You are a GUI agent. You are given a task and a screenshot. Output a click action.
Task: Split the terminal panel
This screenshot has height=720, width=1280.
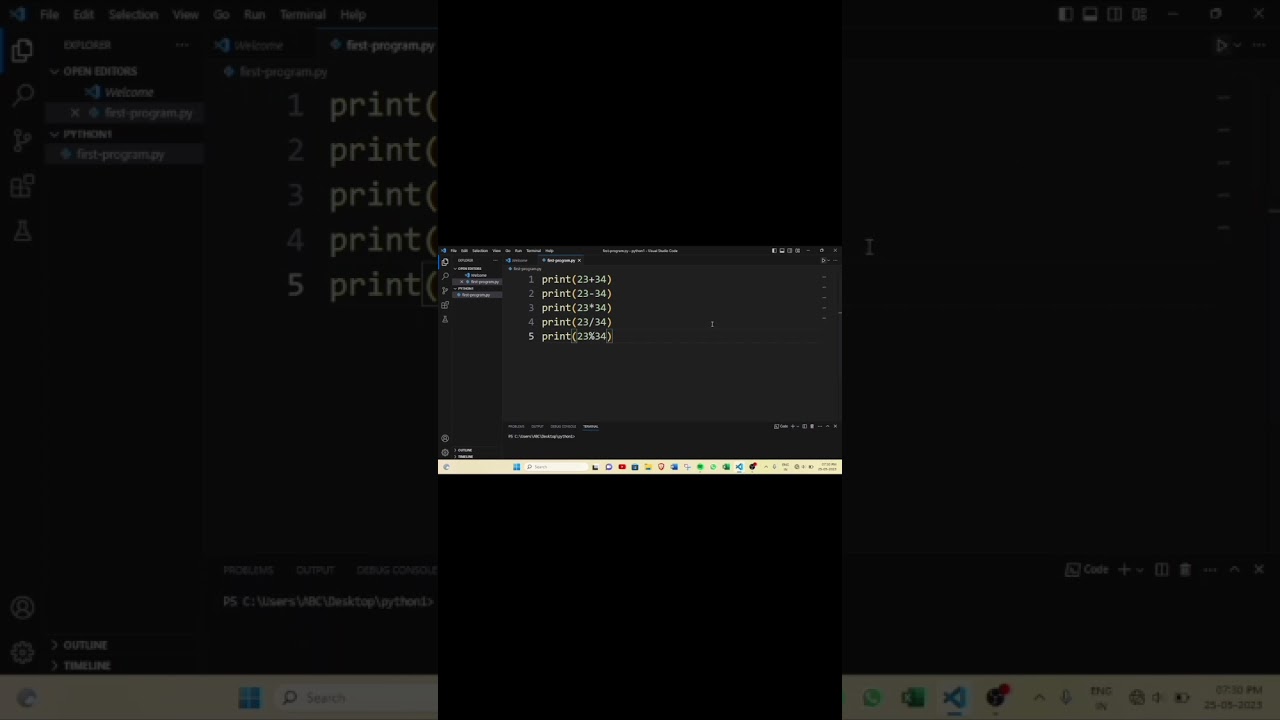[804, 426]
